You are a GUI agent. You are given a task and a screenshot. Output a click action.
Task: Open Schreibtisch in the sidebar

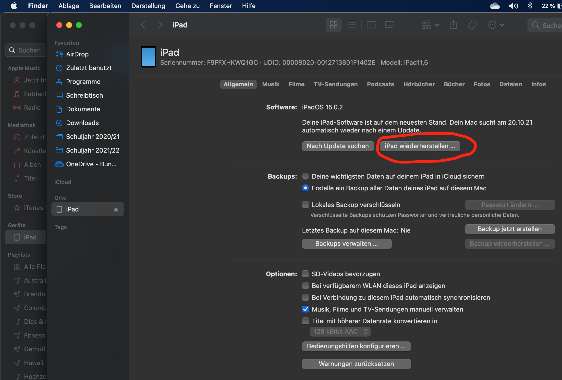pyautogui.click(x=80, y=95)
